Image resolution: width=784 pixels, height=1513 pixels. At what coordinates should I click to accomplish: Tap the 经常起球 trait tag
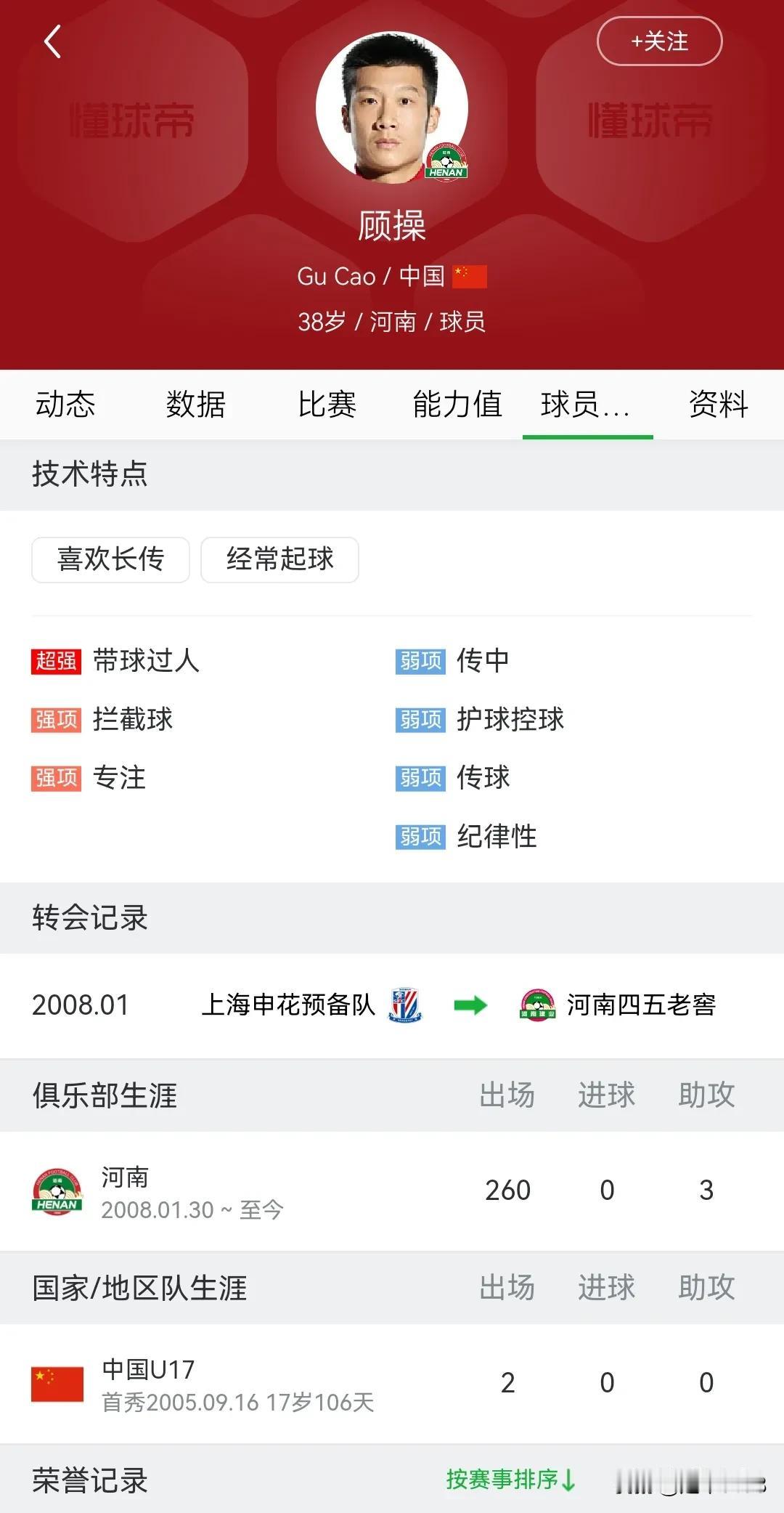coord(279,559)
